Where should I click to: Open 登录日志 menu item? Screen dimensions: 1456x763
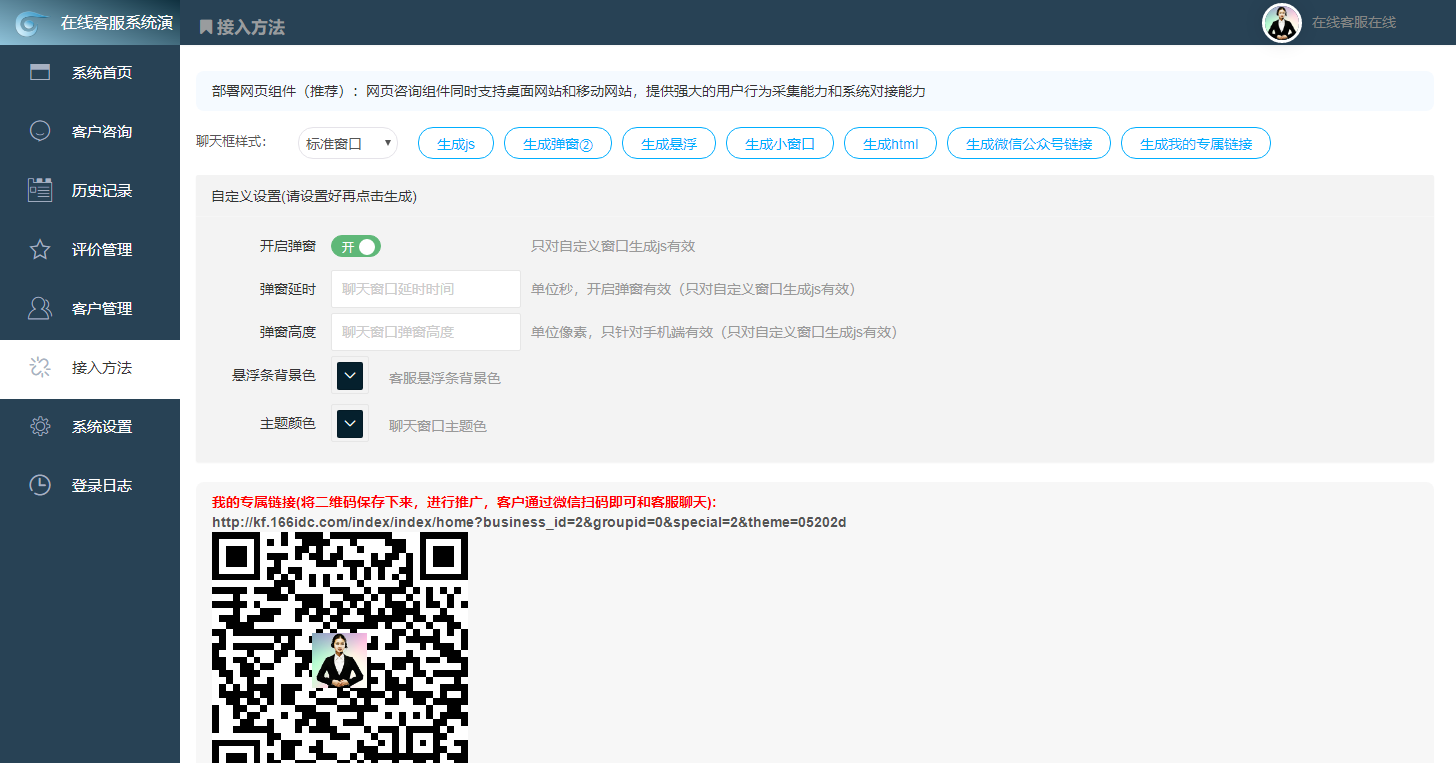pos(90,485)
